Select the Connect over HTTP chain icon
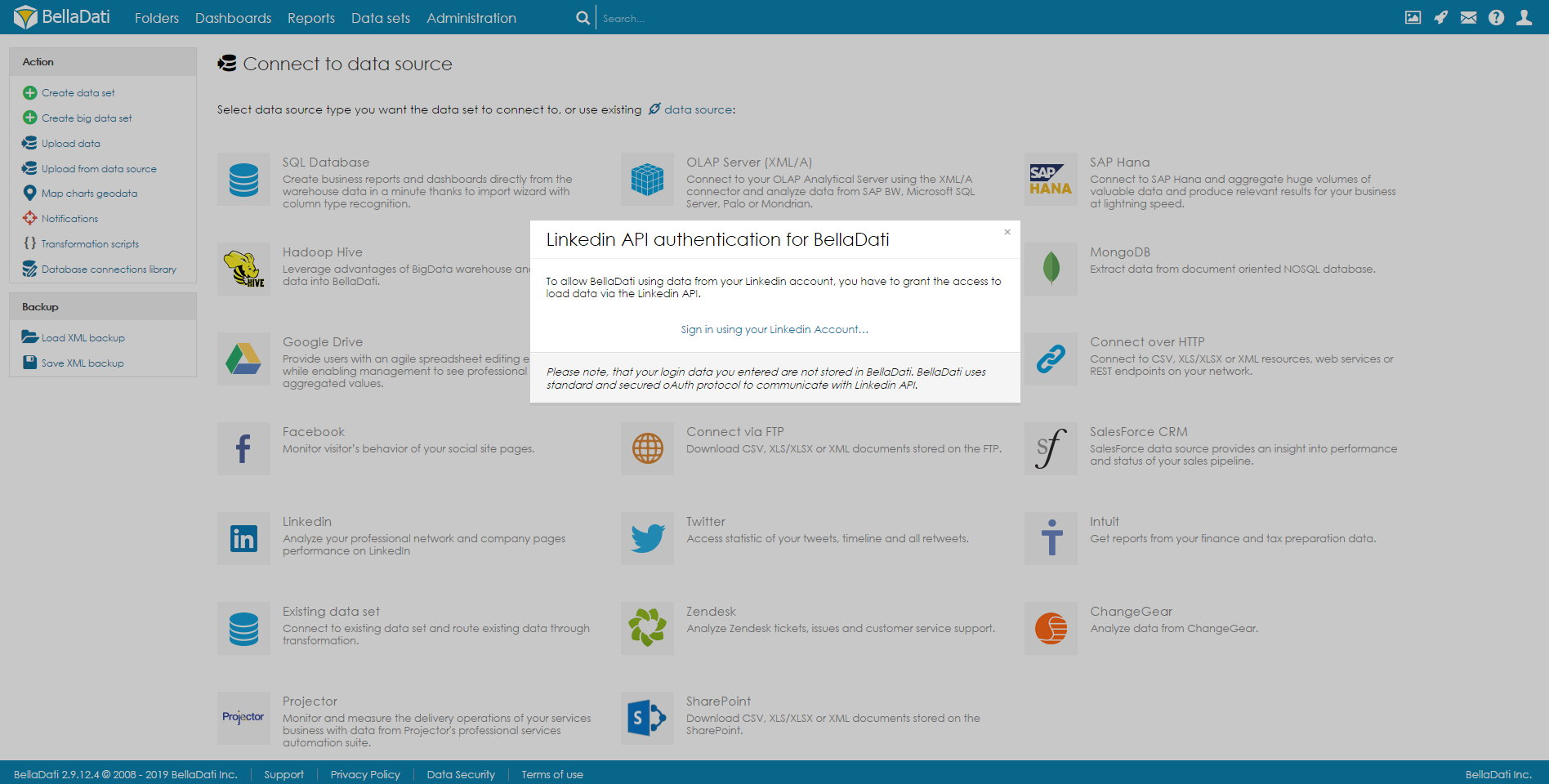Image resolution: width=1549 pixels, height=784 pixels. [x=1051, y=359]
